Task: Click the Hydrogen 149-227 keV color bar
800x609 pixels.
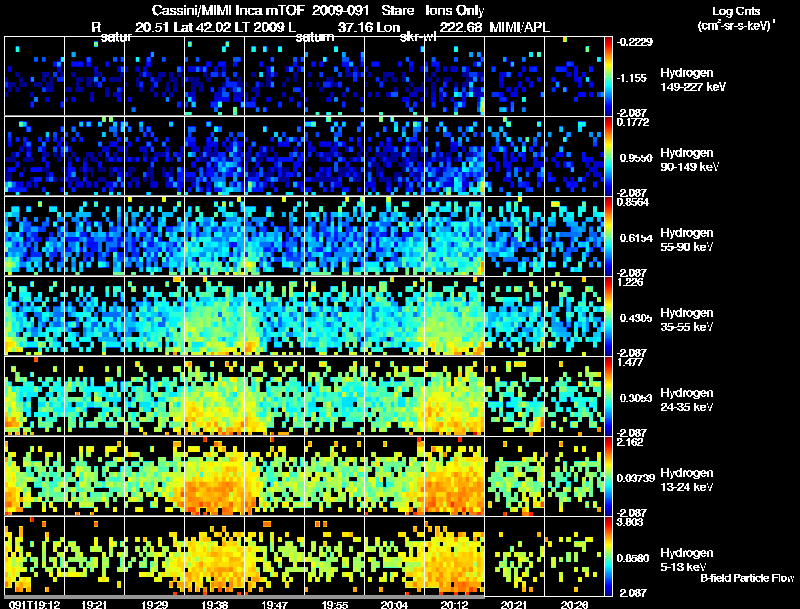Action: pos(608,77)
